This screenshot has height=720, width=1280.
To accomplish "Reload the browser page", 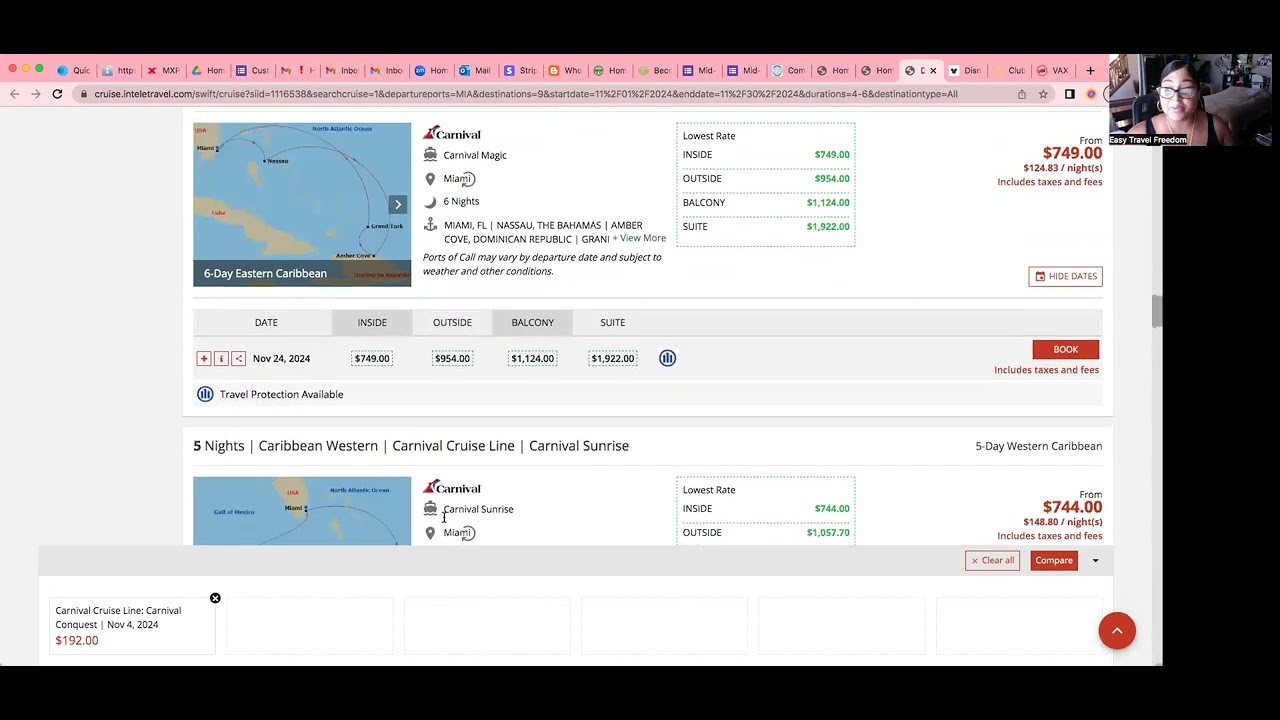I will (57, 94).
